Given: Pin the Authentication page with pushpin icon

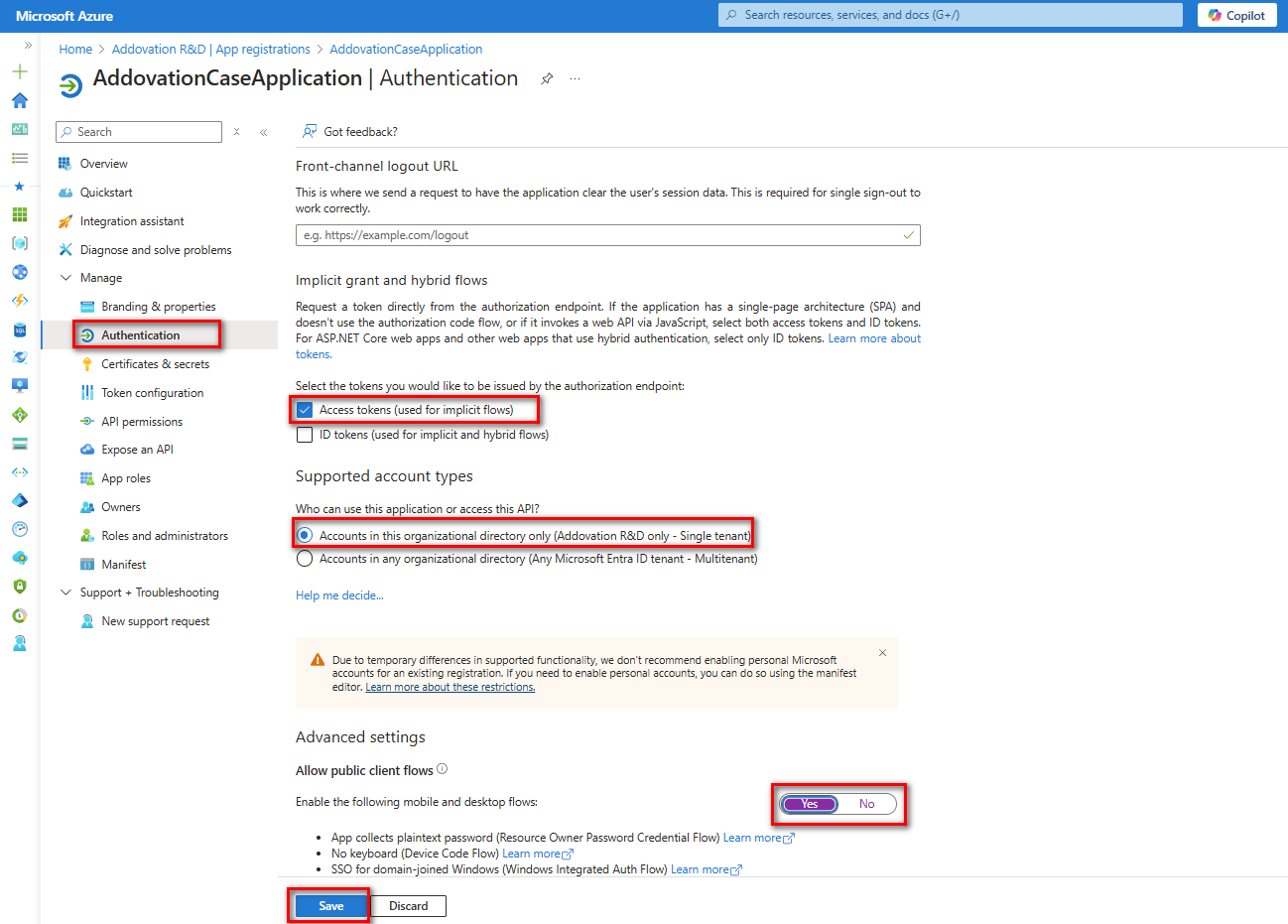Looking at the screenshot, I should point(547,78).
